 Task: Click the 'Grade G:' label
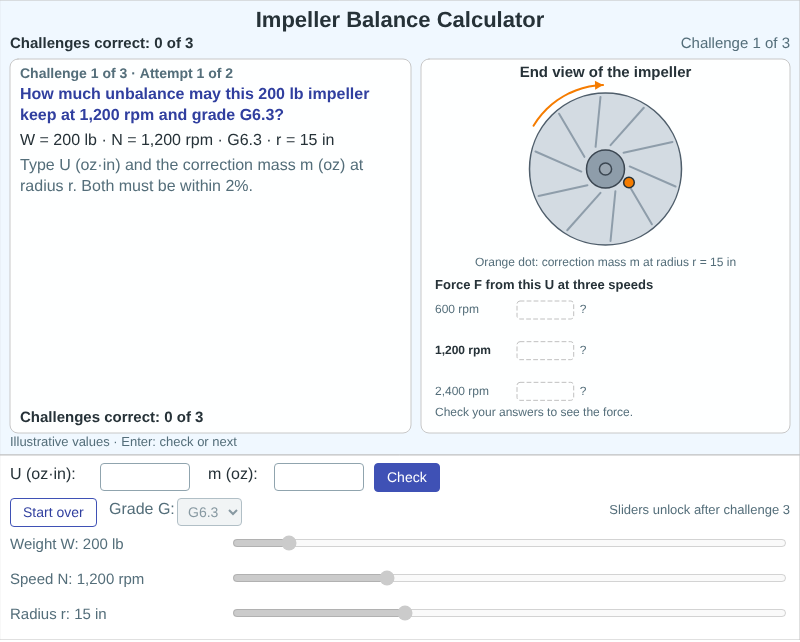[142, 509]
